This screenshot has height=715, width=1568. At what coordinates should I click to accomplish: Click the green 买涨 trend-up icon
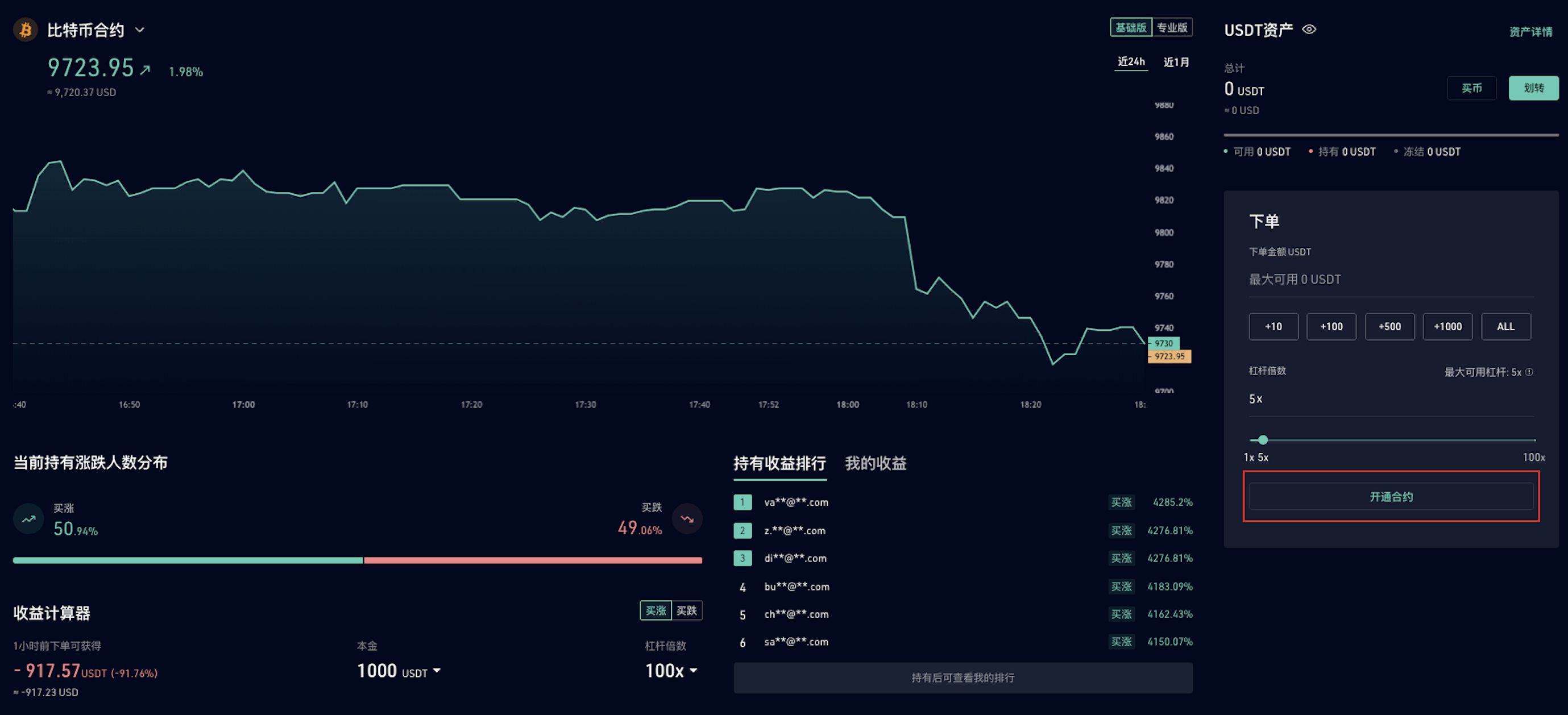[x=28, y=519]
